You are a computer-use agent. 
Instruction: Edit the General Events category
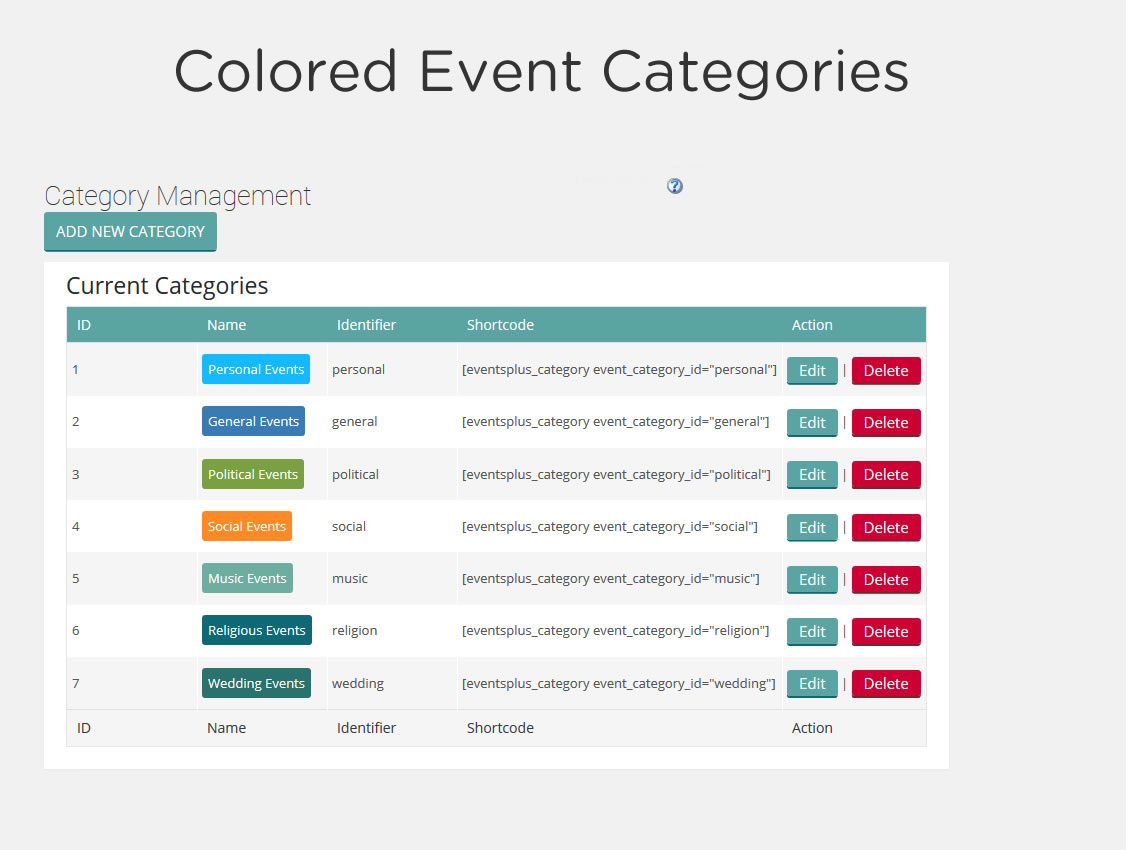(812, 422)
